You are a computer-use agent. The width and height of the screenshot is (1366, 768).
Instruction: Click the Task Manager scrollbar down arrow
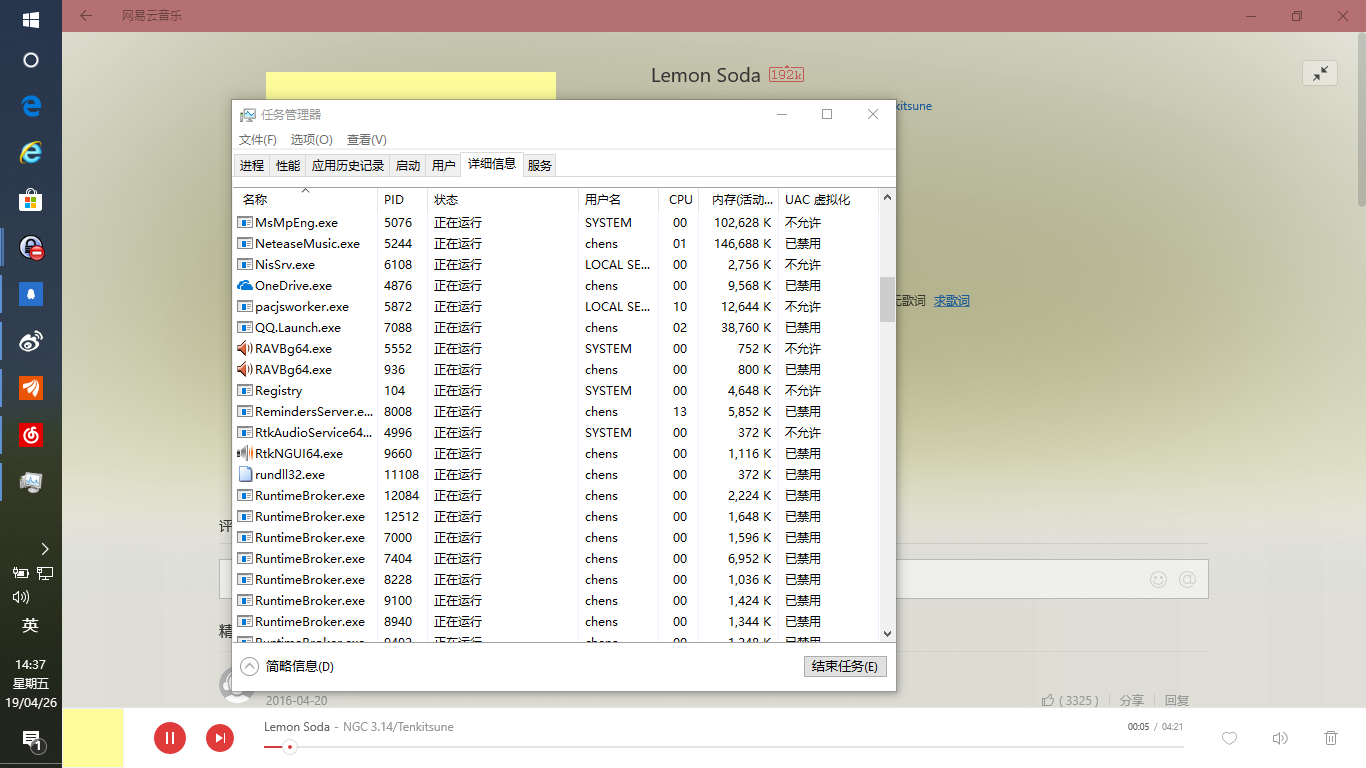tap(887, 633)
